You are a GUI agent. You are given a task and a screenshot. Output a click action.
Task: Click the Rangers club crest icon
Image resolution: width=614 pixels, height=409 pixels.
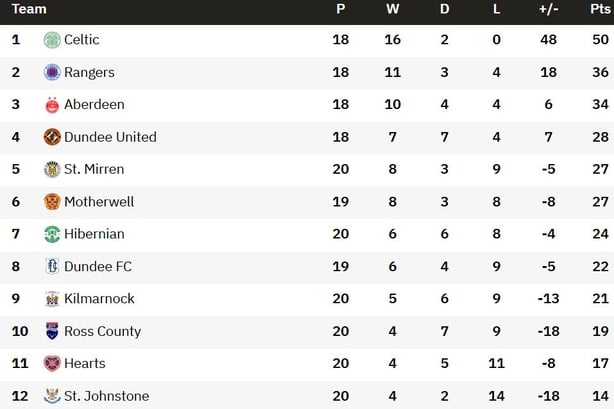point(52,72)
